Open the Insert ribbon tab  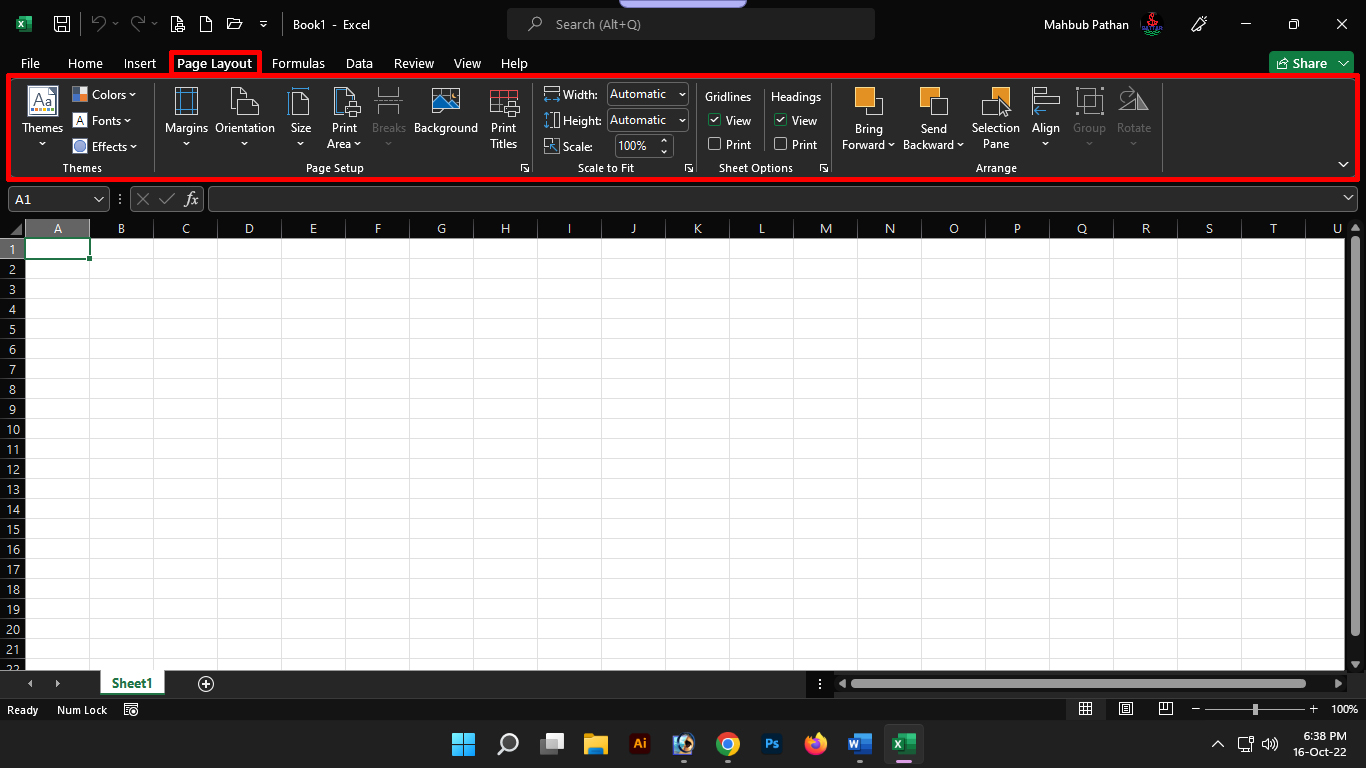click(x=140, y=63)
